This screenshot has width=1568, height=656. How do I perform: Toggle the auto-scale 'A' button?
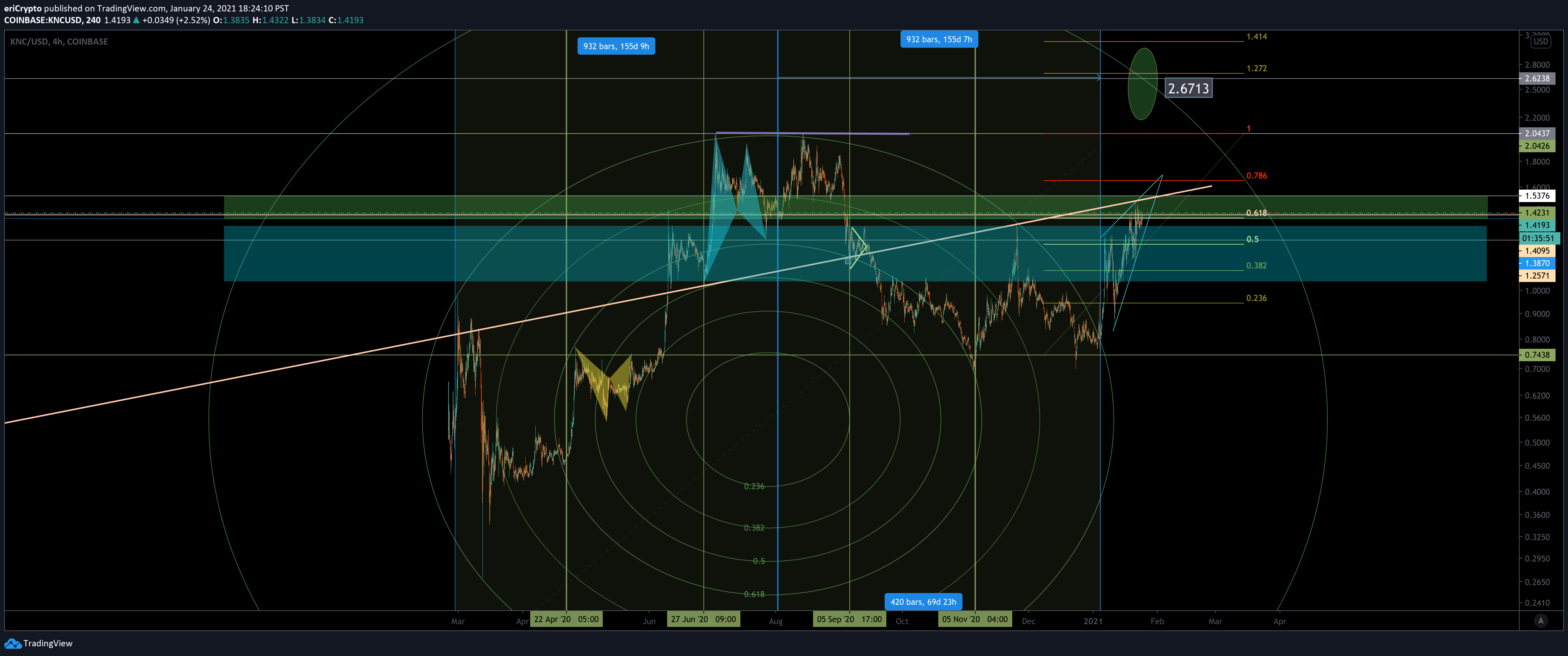click(x=1541, y=621)
